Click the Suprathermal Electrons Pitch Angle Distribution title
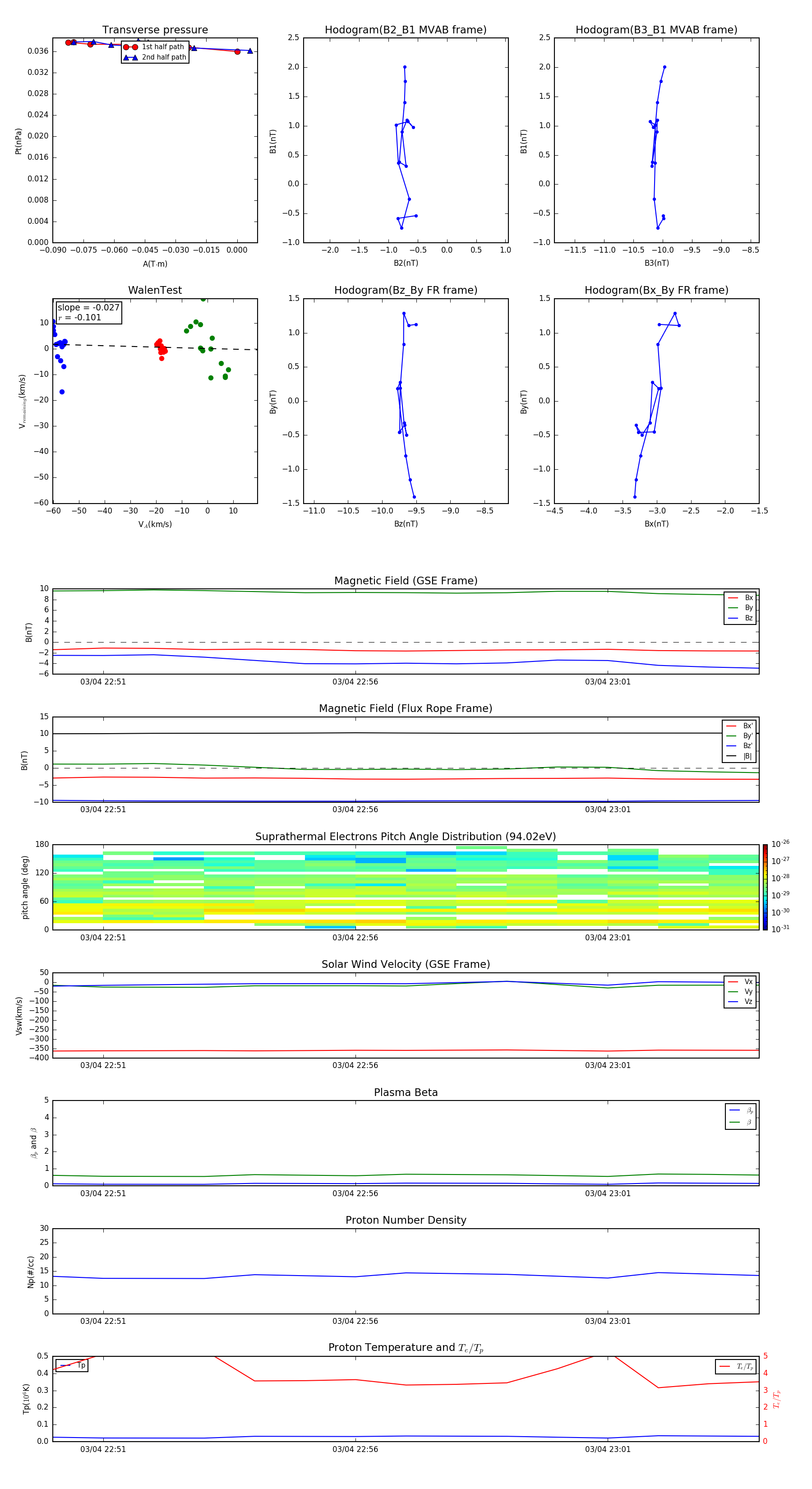Viewport: 812px width, 1489px height. pyautogui.click(x=406, y=837)
